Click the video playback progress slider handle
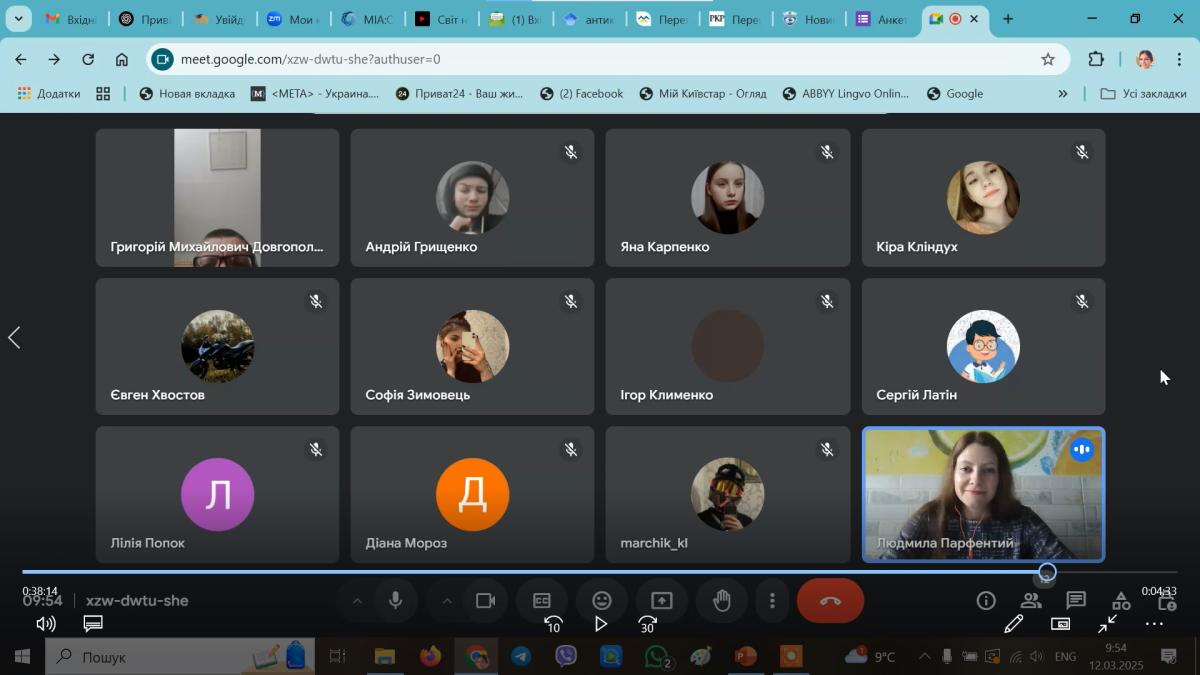1200x675 pixels. (x=1047, y=573)
